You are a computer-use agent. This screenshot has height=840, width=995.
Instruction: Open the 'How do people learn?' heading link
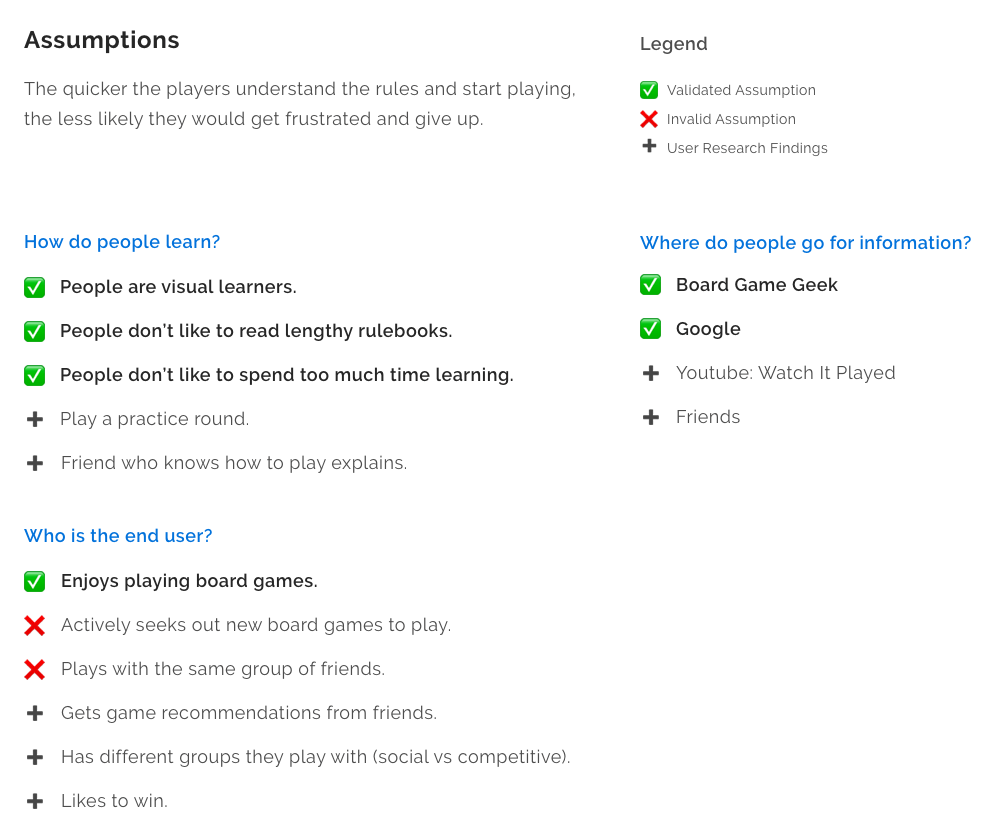pos(122,242)
